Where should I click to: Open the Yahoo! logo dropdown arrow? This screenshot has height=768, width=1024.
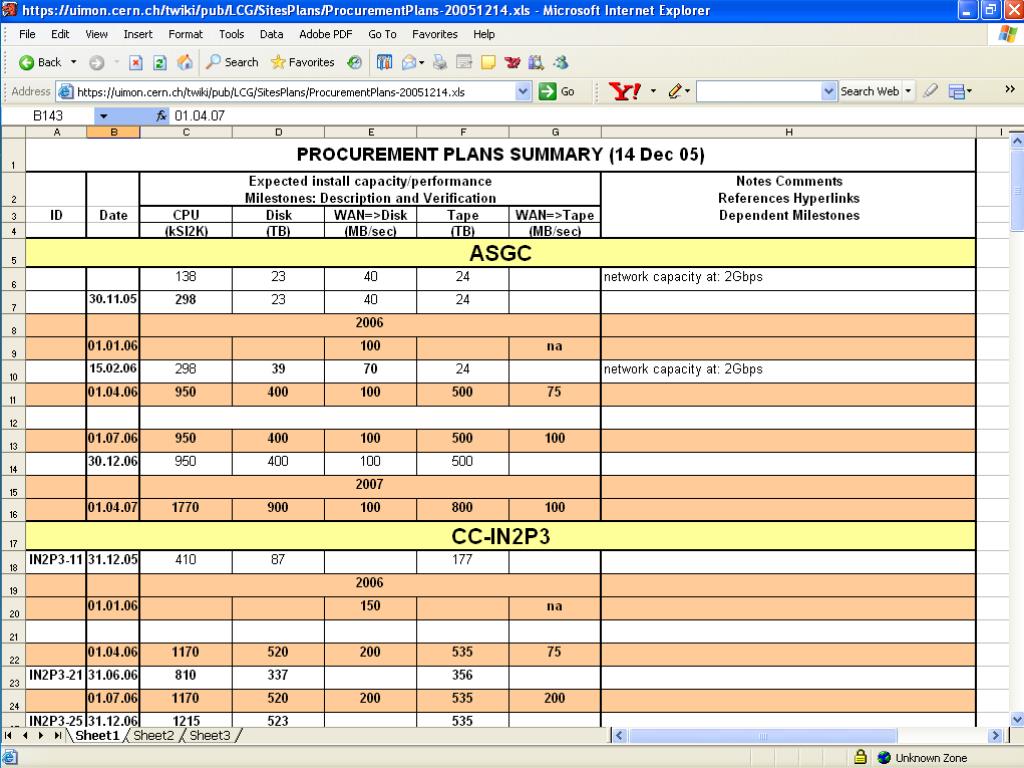pos(653,91)
